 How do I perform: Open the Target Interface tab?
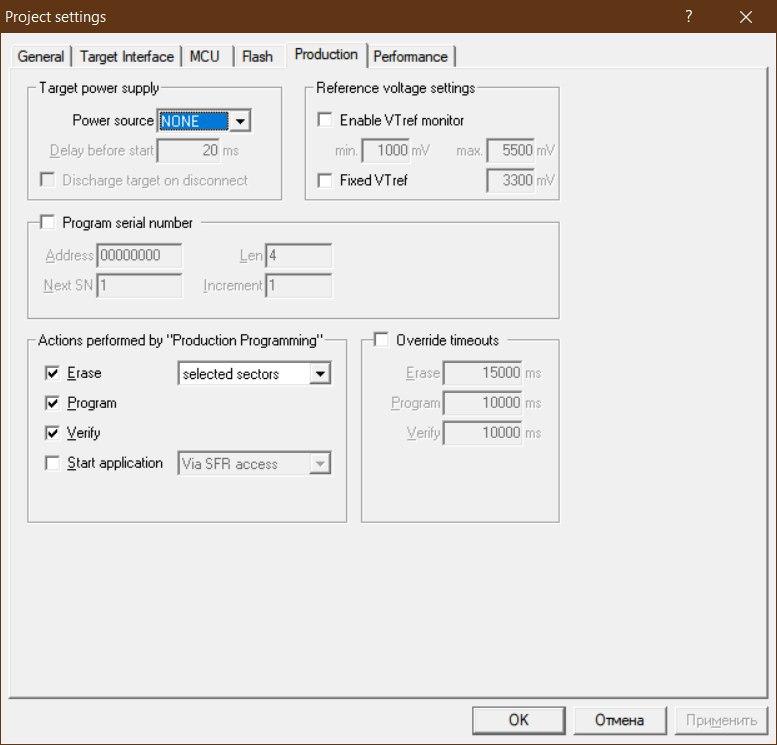point(127,56)
